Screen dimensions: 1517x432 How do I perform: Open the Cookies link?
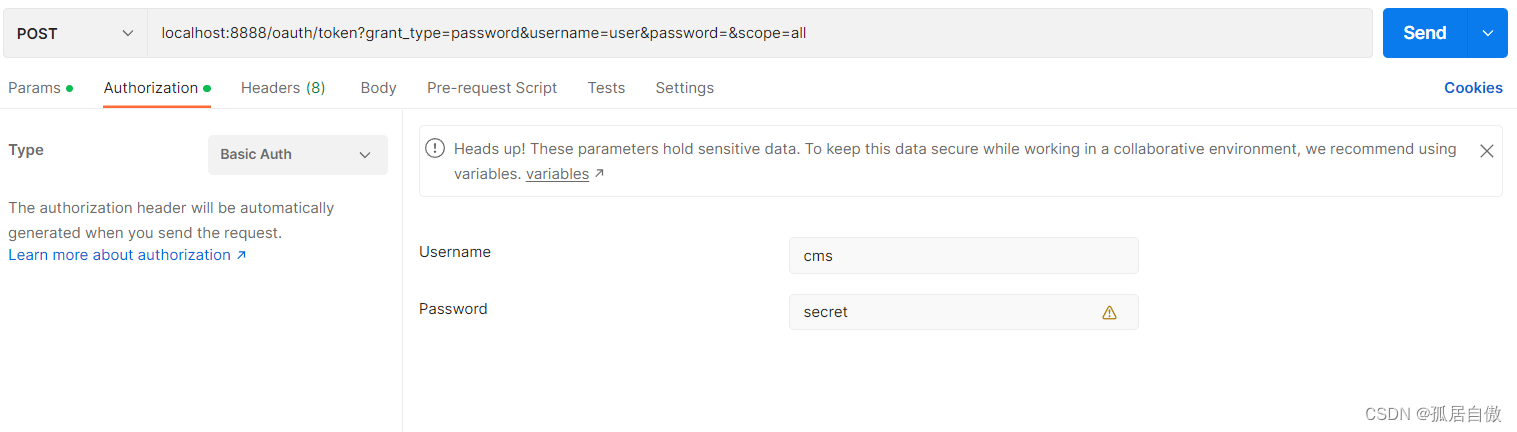(1472, 88)
